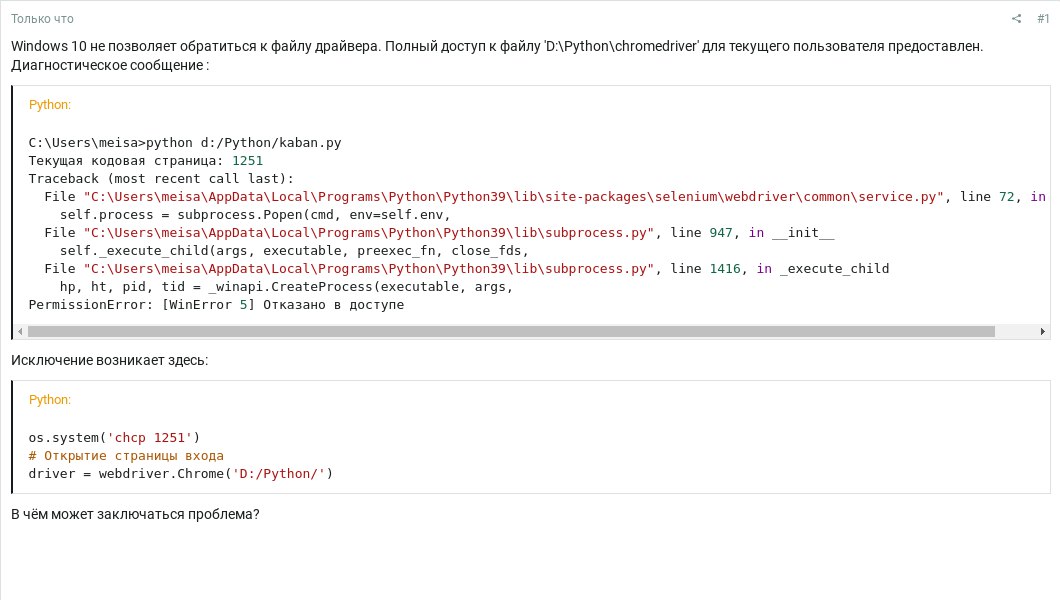Click the traceback horizontal scrollbar thumb

click(x=511, y=331)
